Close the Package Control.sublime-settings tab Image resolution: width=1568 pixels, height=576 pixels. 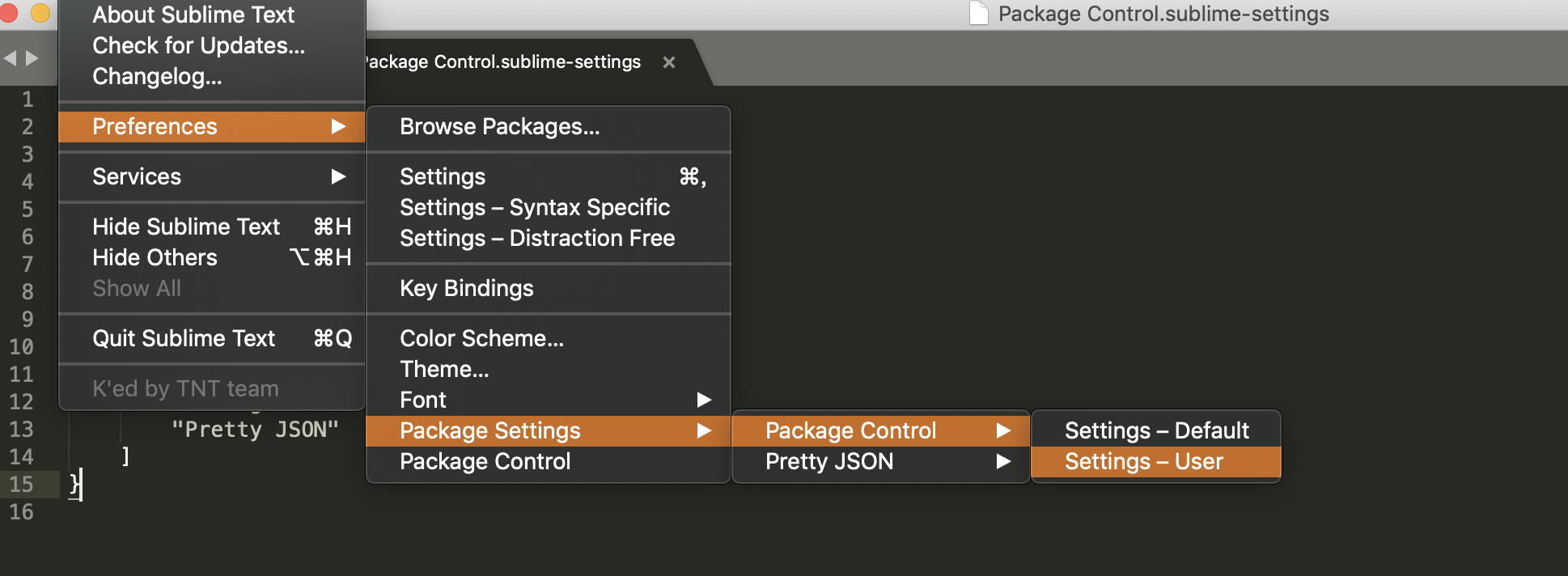tap(668, 62)
